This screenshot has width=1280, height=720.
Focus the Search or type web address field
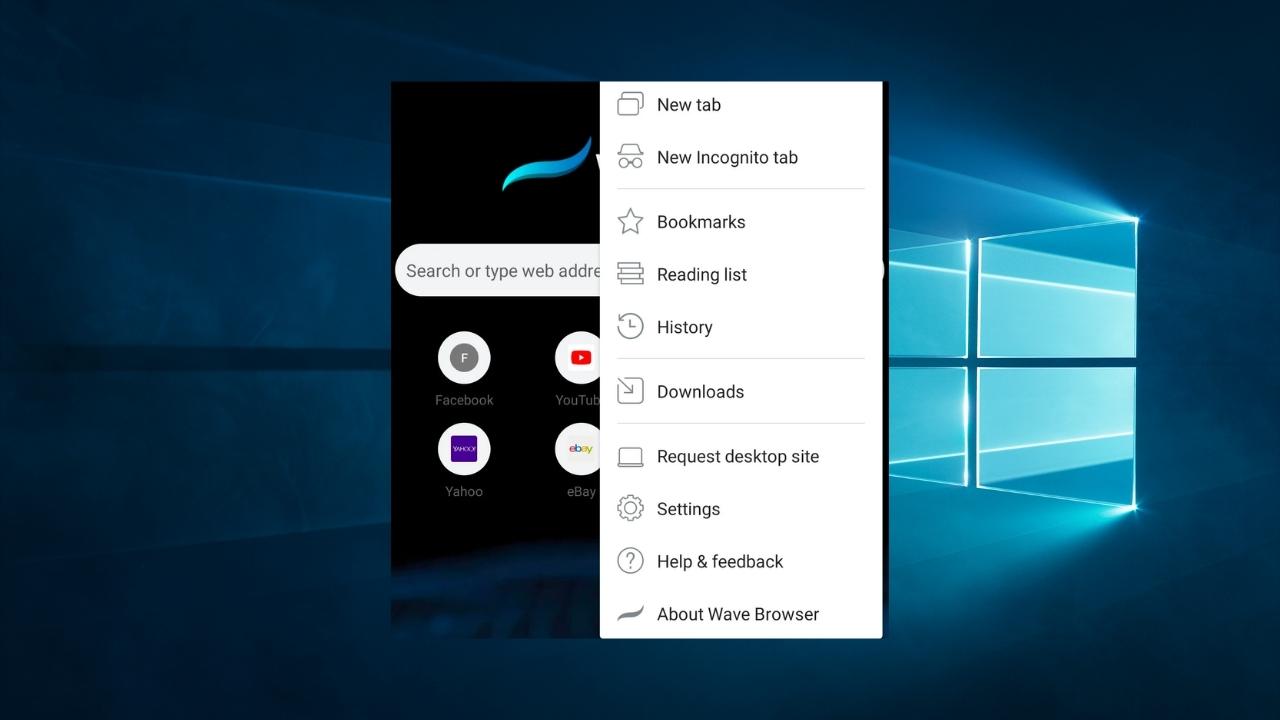coord(498,270)
